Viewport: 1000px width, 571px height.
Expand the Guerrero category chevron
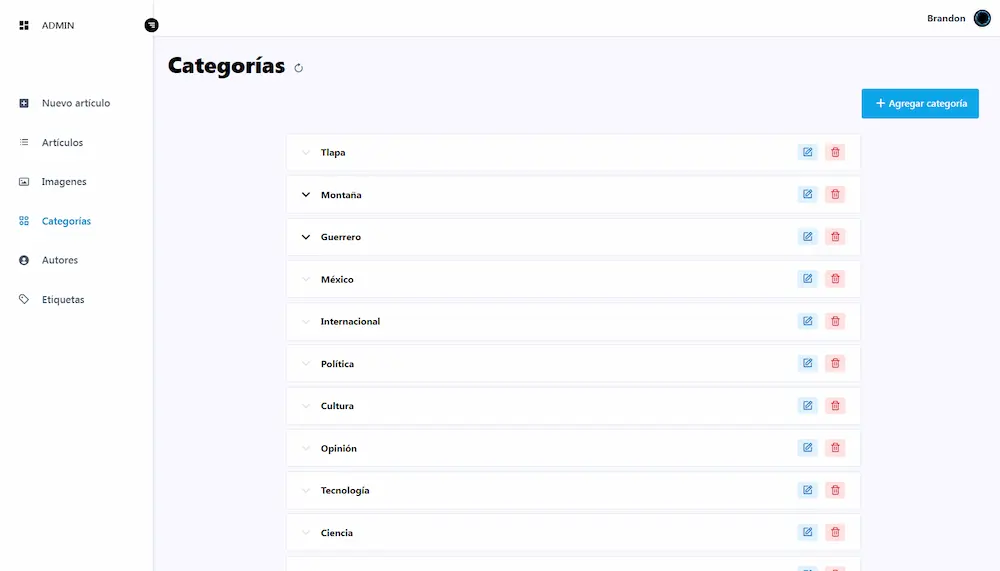tap(306, 237)
